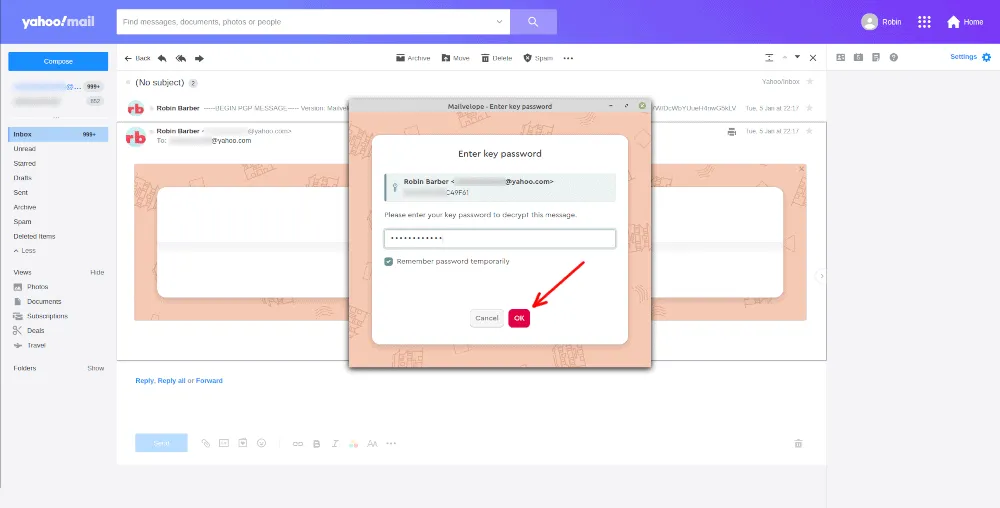The image size is (1000, 508).
Task: Open the Calendar panel icon
Action: tap(858, 57)
